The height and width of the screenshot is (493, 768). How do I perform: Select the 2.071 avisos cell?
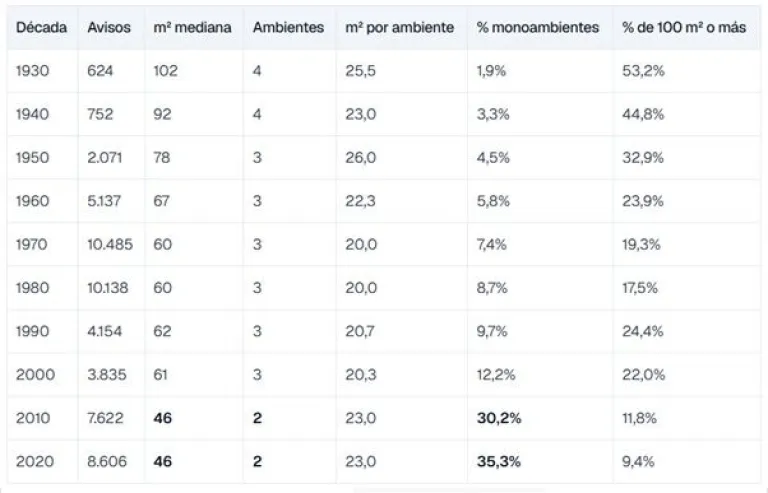(104, 158)
